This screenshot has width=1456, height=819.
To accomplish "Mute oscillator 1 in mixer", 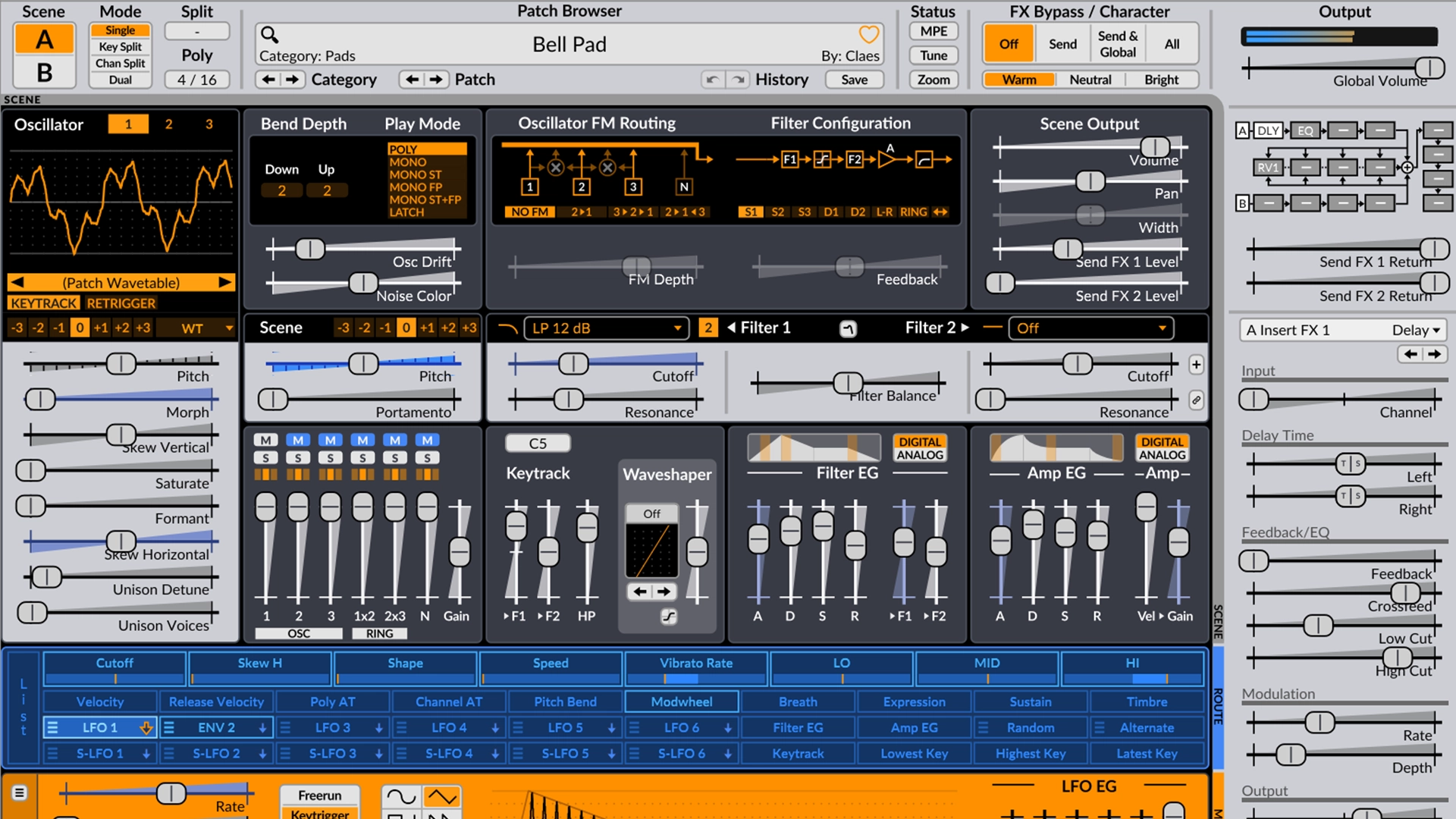I will pyautogui.click(x=265, y=441).
